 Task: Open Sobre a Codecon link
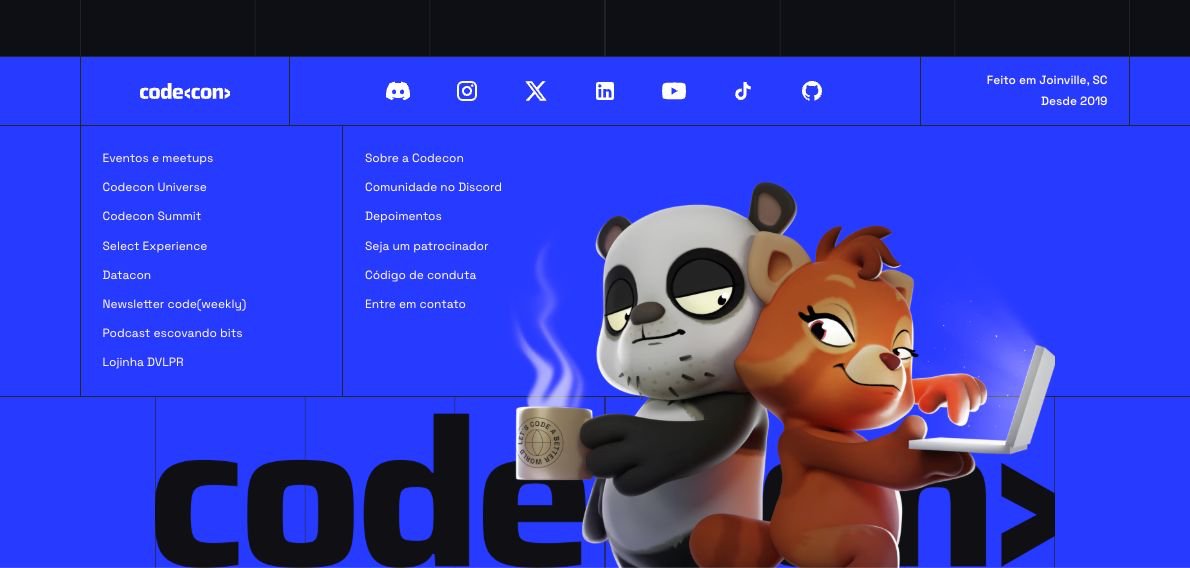(x=414, y=158)
